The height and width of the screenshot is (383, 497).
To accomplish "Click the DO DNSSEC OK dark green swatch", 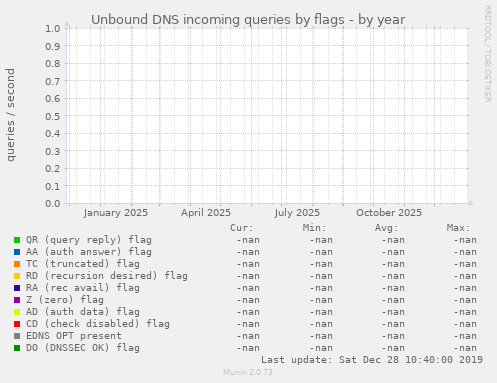I will click(x=17, y=348).
